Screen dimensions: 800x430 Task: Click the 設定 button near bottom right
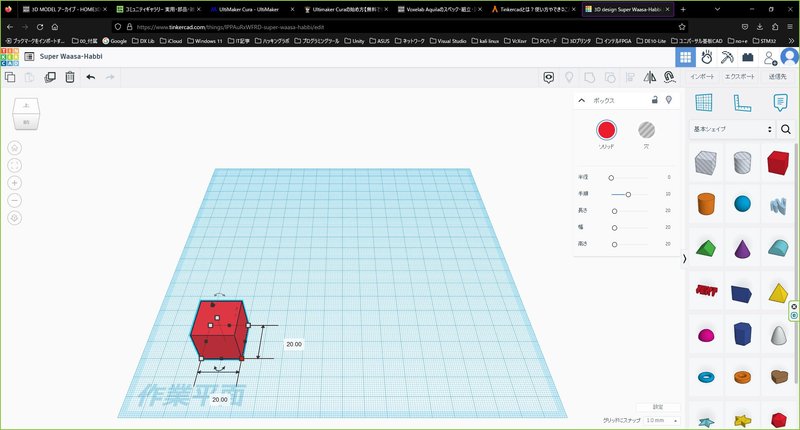[658, 407]
